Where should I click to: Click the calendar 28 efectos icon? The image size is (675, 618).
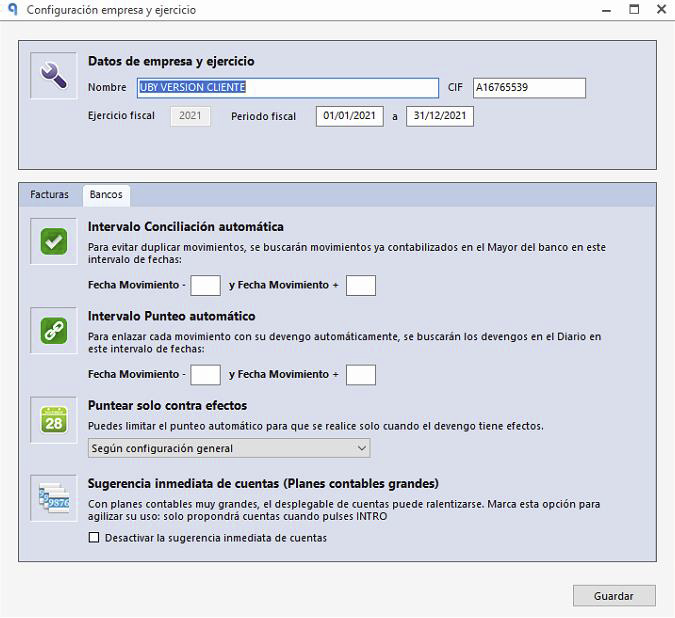[54, 420]
